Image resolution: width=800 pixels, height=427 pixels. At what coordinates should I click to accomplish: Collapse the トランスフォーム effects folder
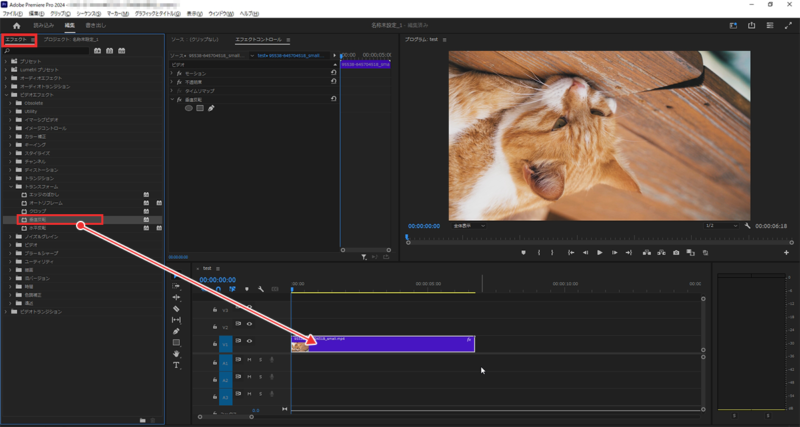click(x=11, y=186)
